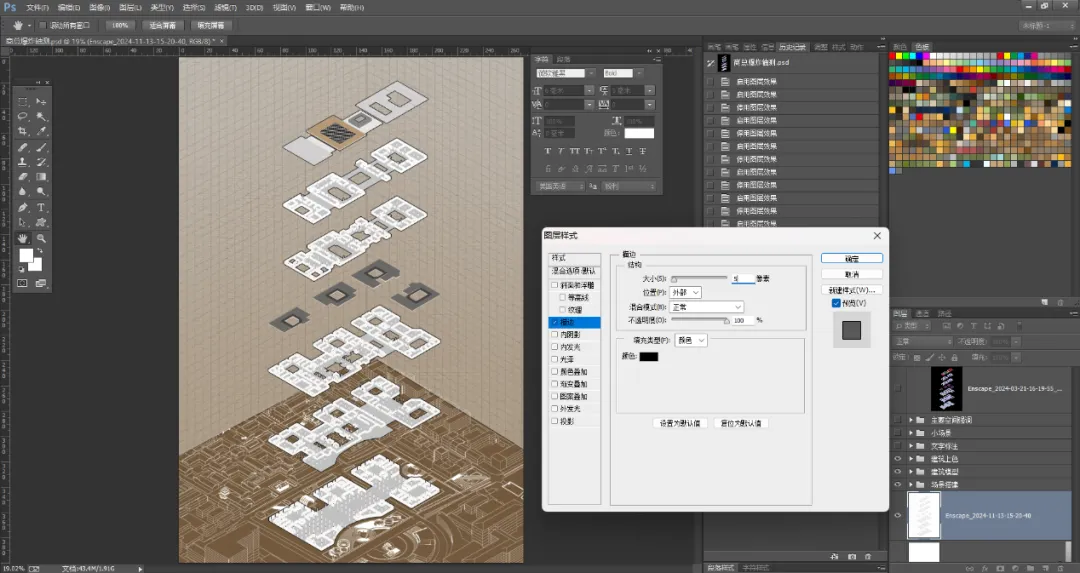The width and height of the screenshot is (1080, 573).
Task: Open the 图像(I) menu
Action: click(x=99, y=8)
